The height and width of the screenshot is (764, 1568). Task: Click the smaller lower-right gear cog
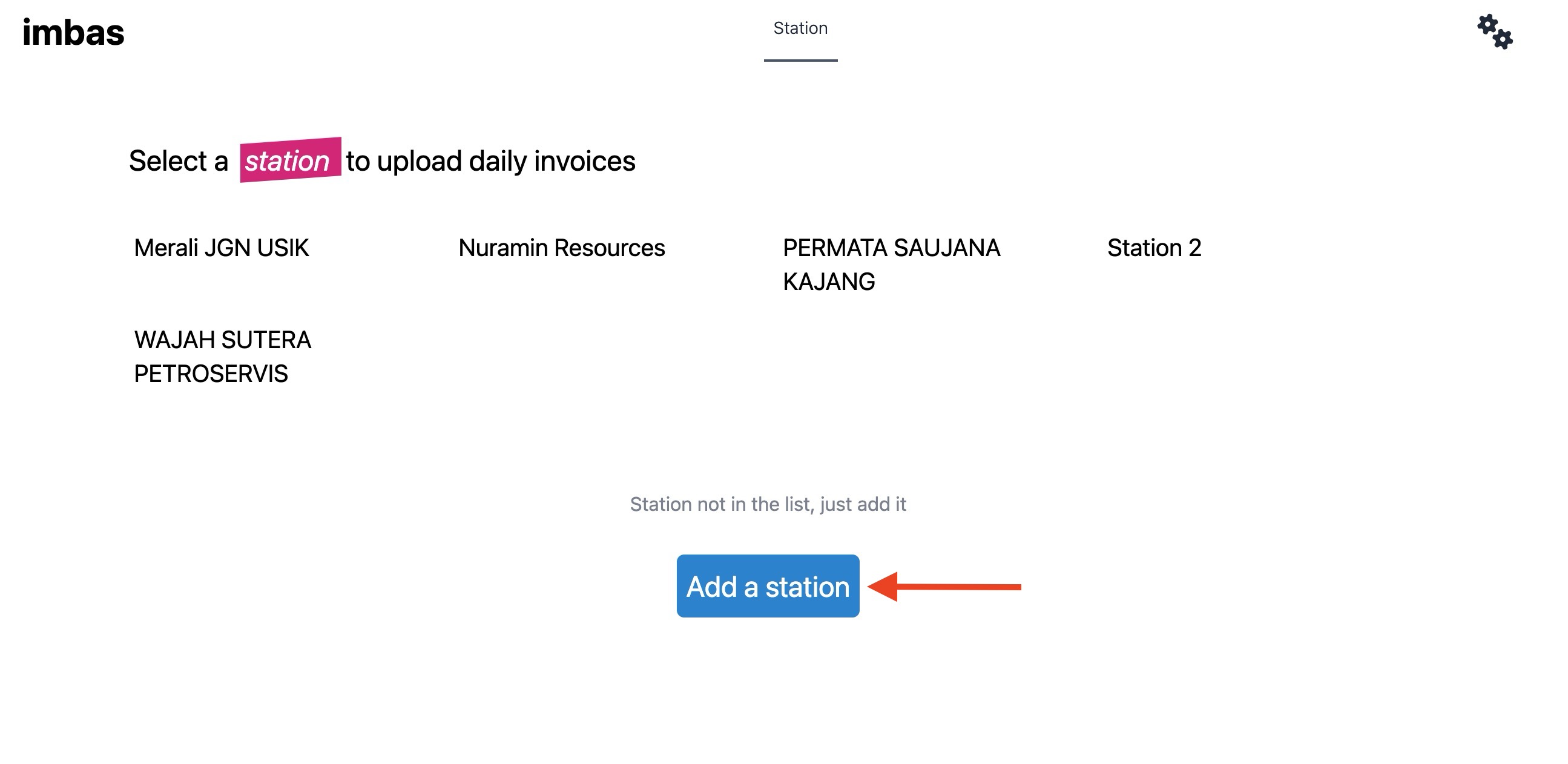tap(1503, 39)
